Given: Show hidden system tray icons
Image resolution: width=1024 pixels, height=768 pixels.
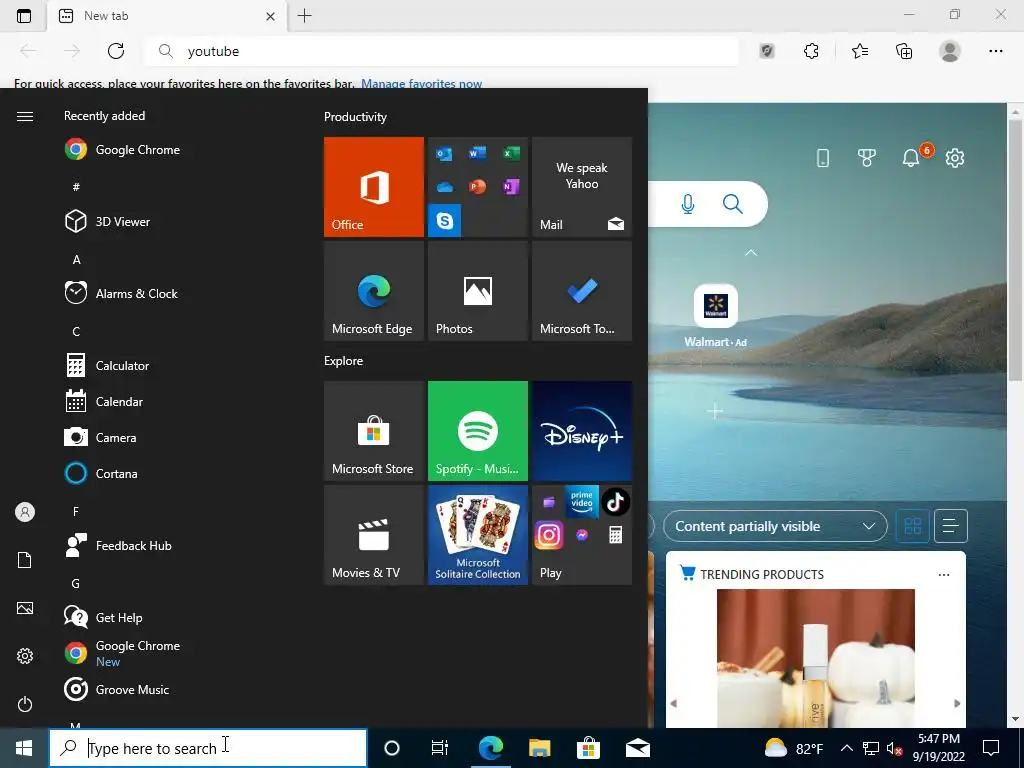Looking at the screenshot, I should coord(846,748).
